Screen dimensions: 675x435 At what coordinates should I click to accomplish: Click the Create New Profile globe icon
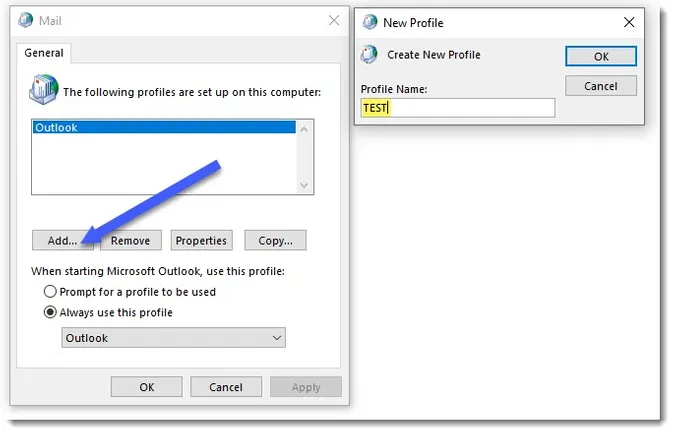tap(370, 55)
